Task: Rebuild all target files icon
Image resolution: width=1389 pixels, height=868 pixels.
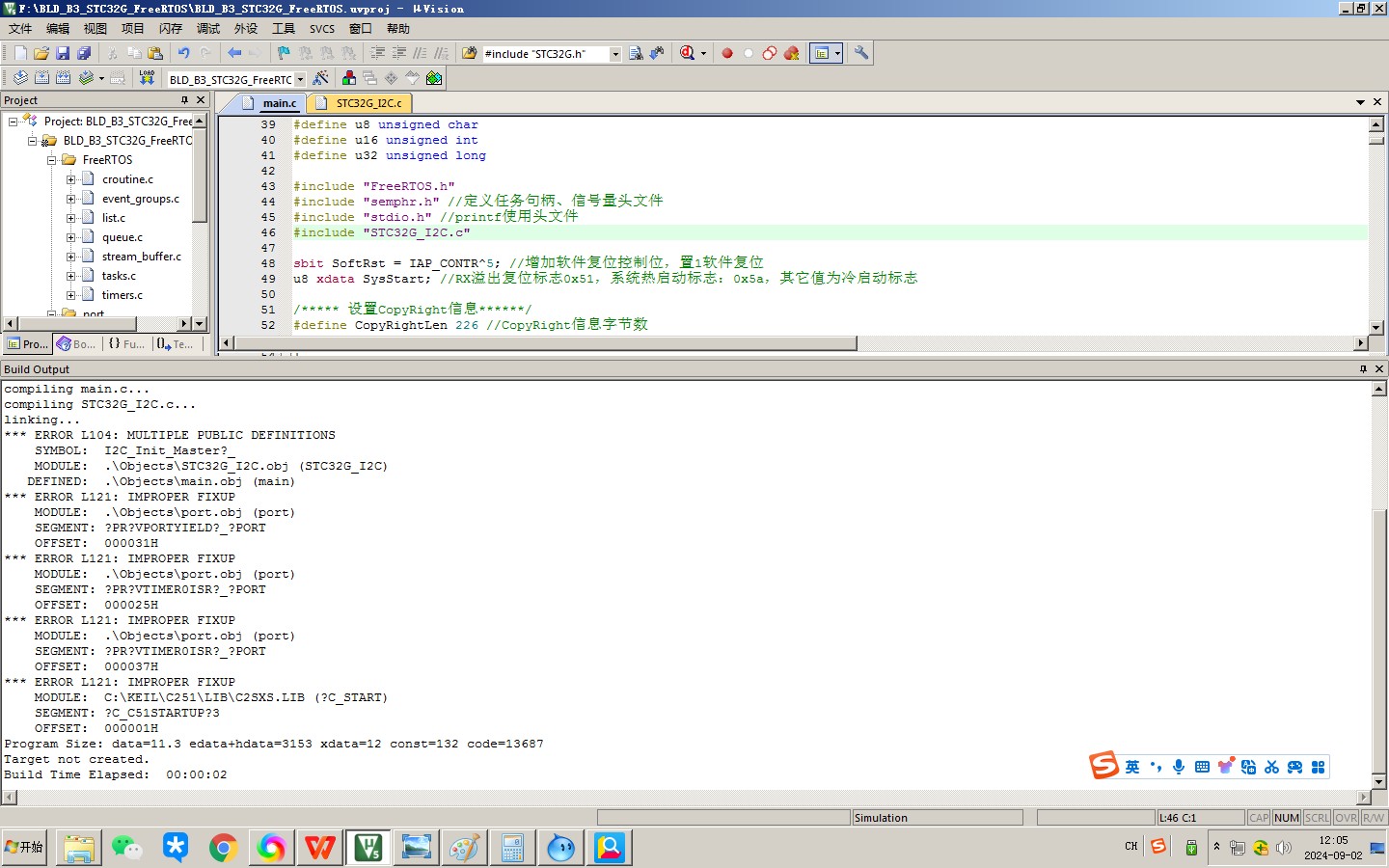Action: coord(63,78)
